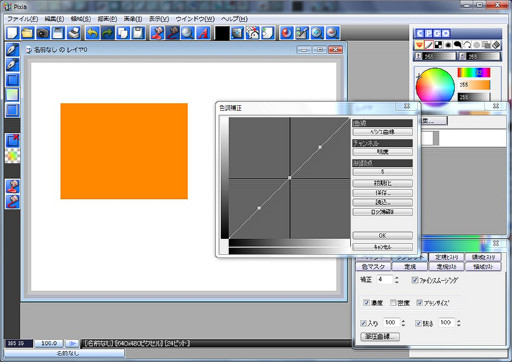Open the ヘルプ(H) menu
Viewport: 512px width, 362px height.
234,19
